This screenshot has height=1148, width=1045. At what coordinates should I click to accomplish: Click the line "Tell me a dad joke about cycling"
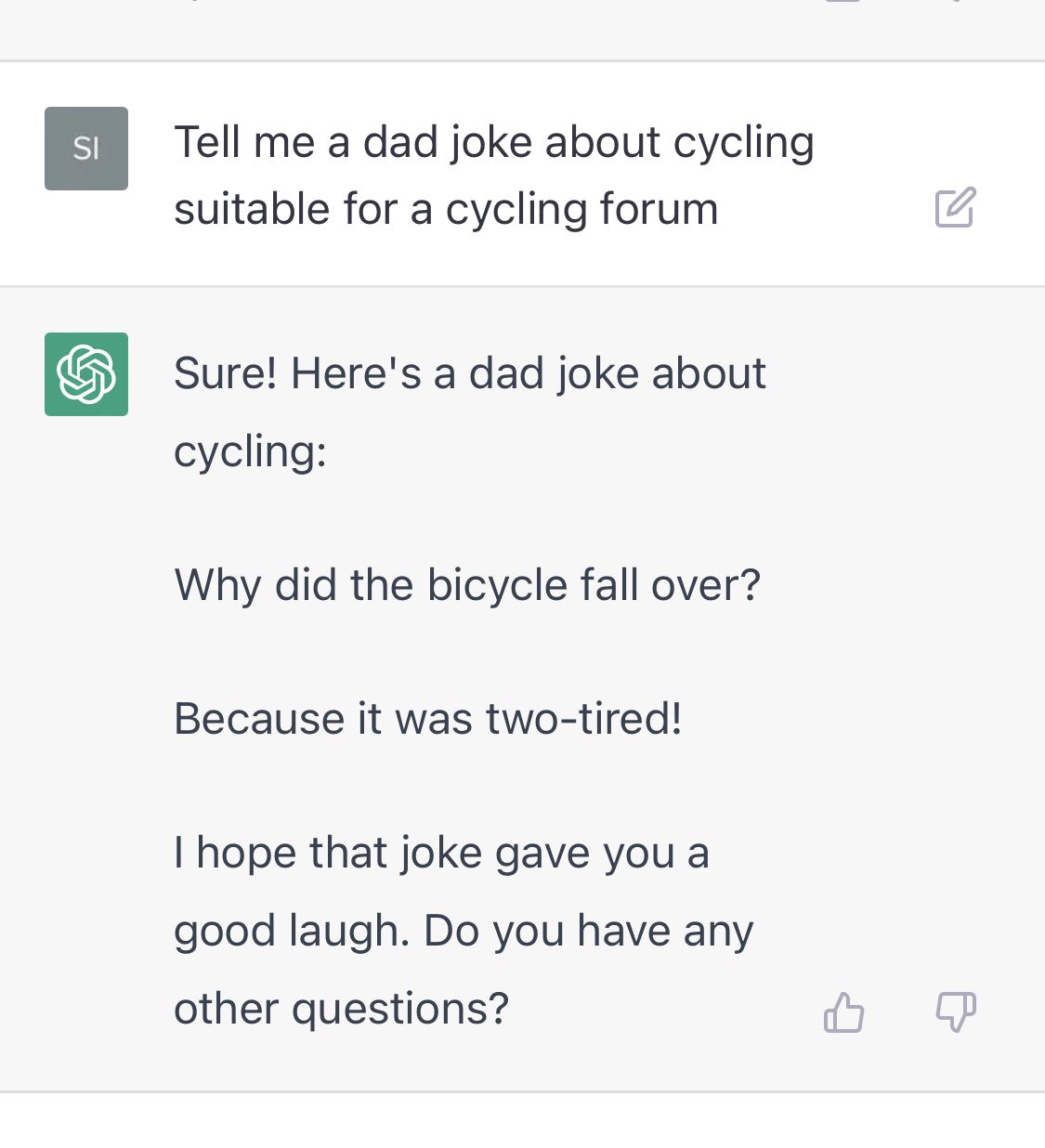(493, 143)
